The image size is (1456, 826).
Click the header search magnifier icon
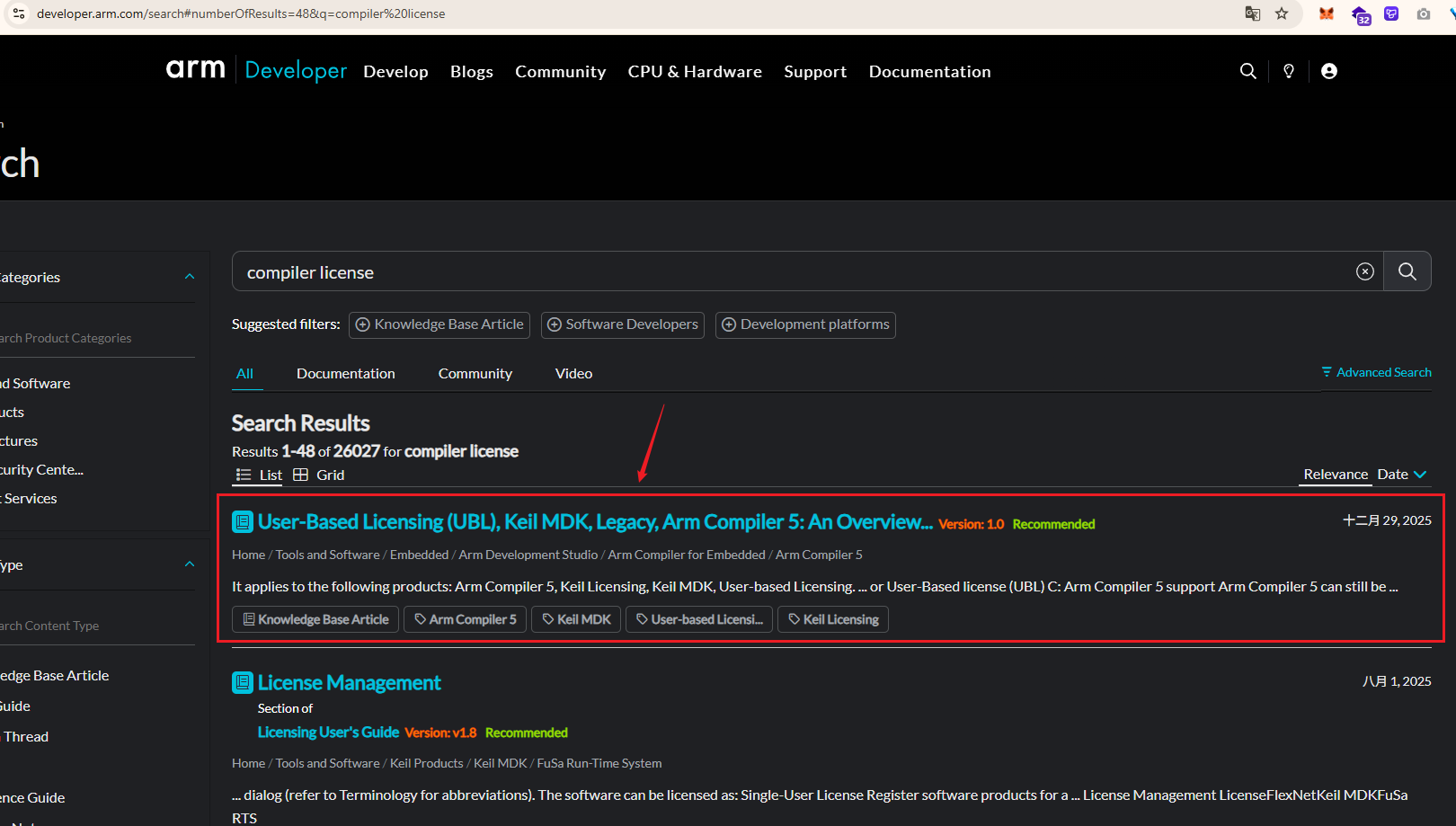pos(1247,71)
